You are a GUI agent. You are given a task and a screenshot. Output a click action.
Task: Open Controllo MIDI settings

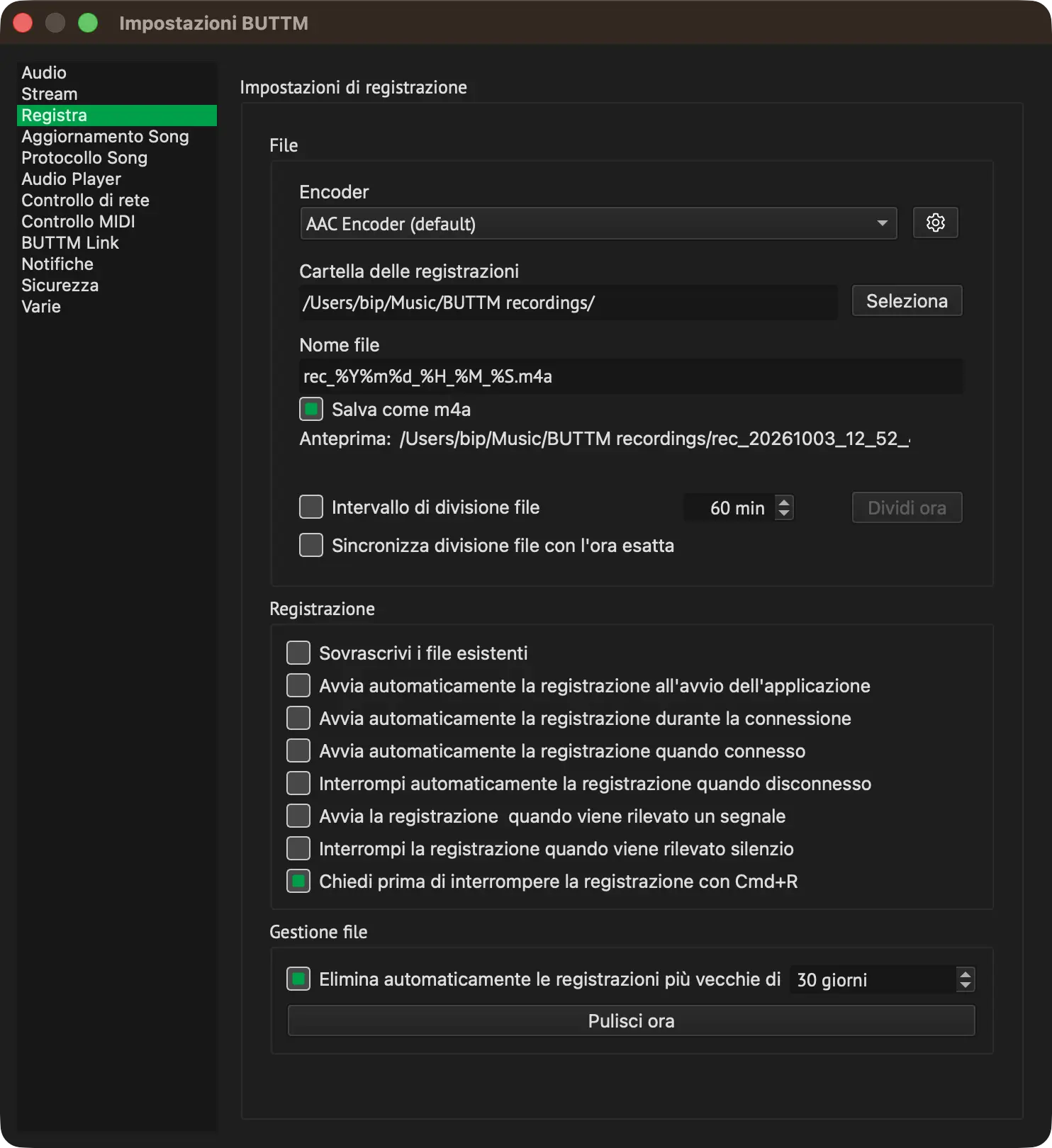pyautogui.click(x=116, y=222)
